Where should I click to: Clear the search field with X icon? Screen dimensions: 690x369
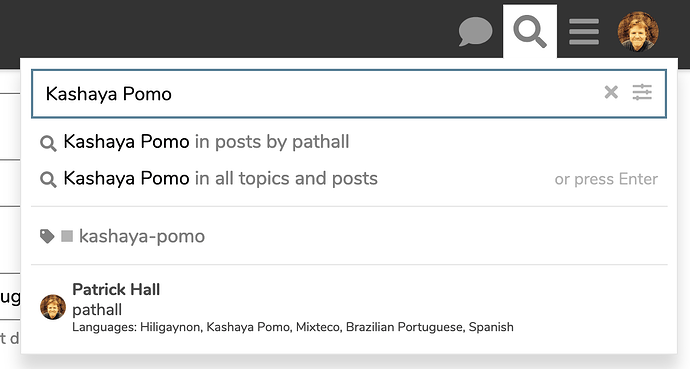click(611, 92)
